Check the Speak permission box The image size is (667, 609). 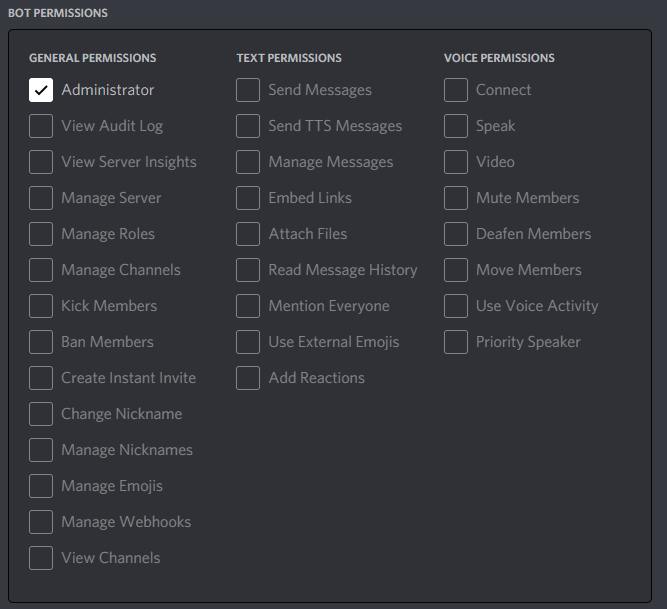pyautogui.click(x=456, y=126)
